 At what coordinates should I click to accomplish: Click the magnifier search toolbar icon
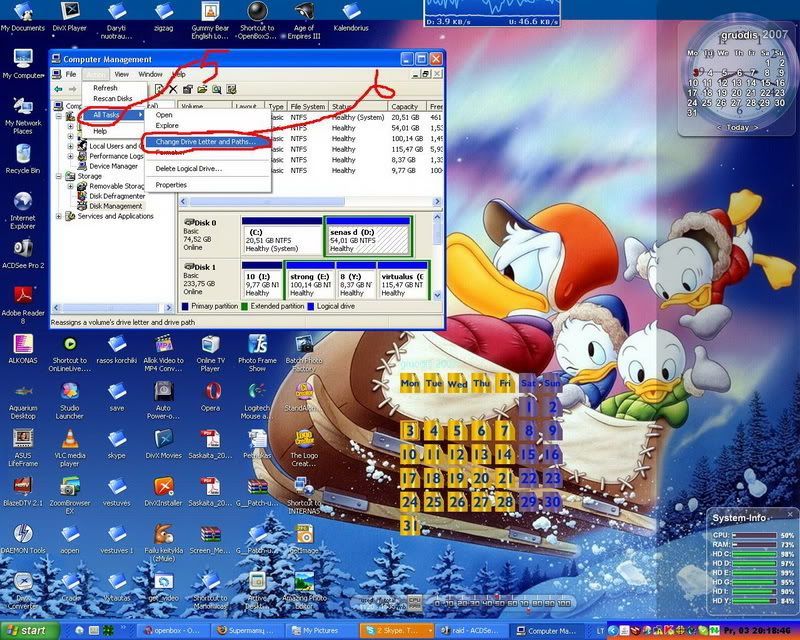click(x=217, y=89)
